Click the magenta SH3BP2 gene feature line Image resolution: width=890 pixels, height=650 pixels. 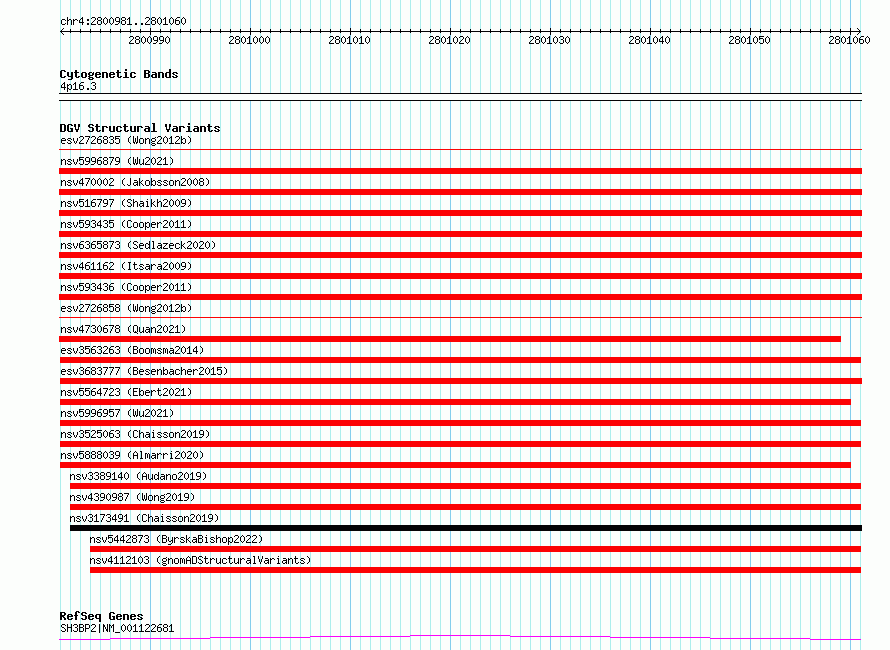coord(460,638)
